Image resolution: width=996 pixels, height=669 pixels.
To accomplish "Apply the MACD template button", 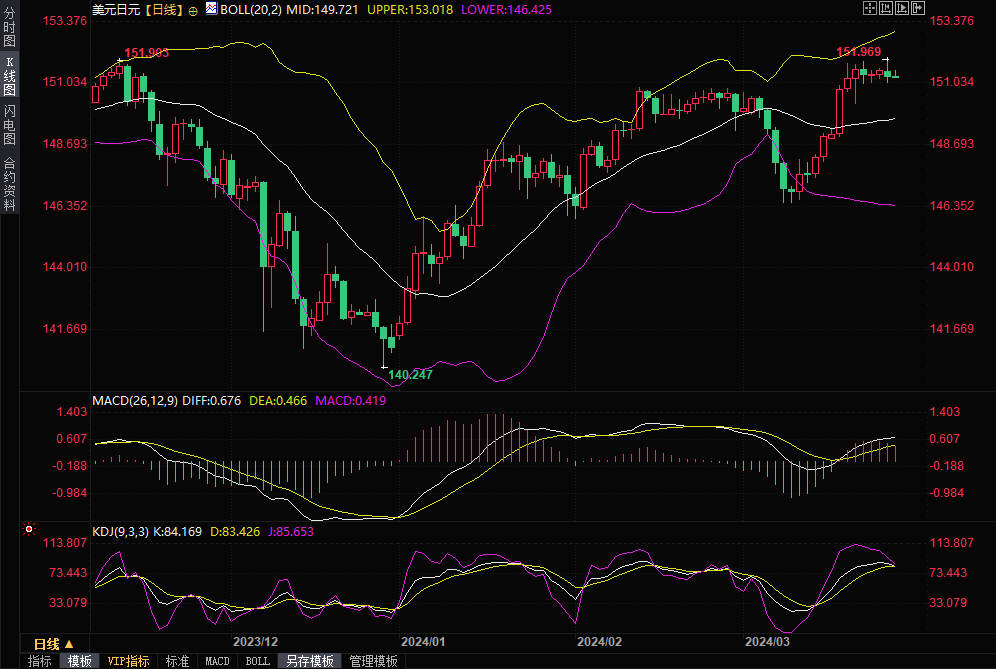I will tap(217, 661).
